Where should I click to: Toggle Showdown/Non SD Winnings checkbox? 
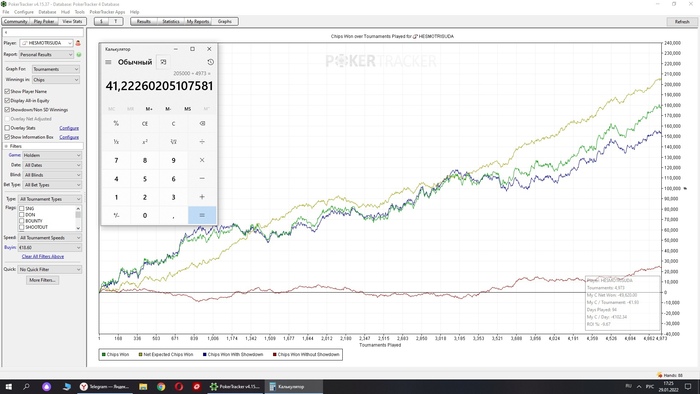[x=7, y=109]
